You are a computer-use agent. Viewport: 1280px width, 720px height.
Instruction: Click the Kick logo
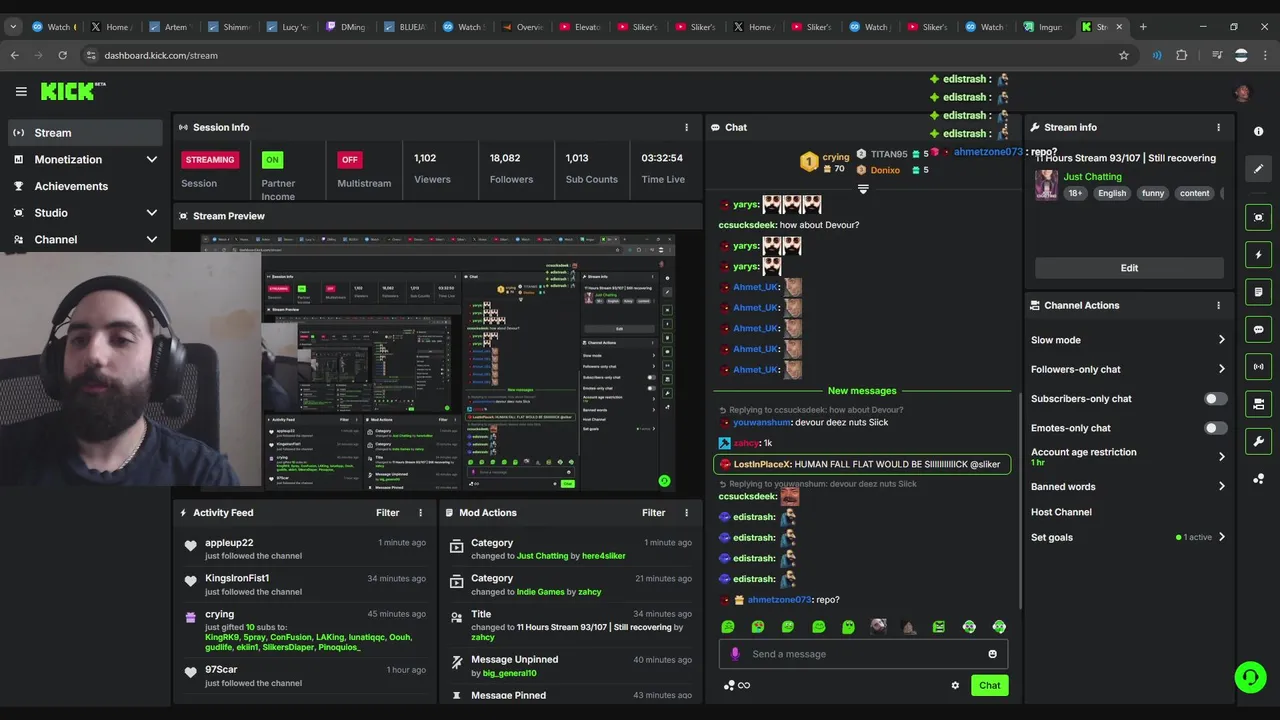click(72, 91)
